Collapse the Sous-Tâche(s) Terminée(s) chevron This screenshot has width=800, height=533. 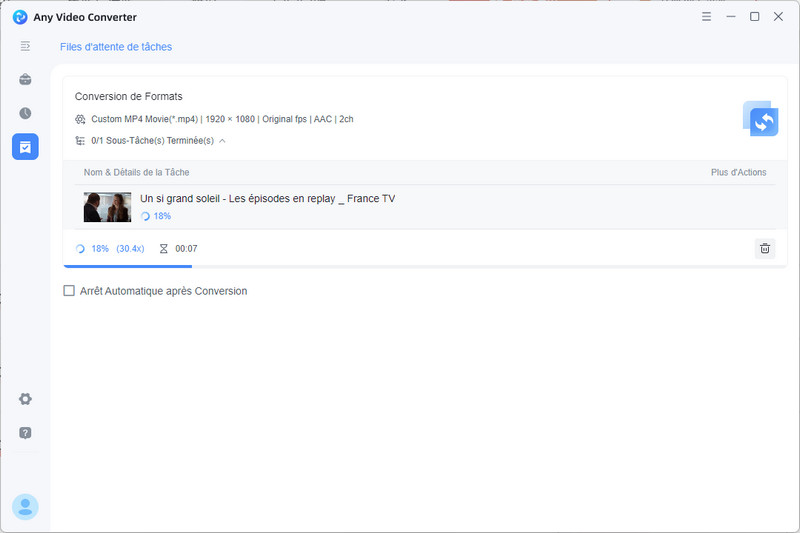pyautogui.click(x=222, y=141)
